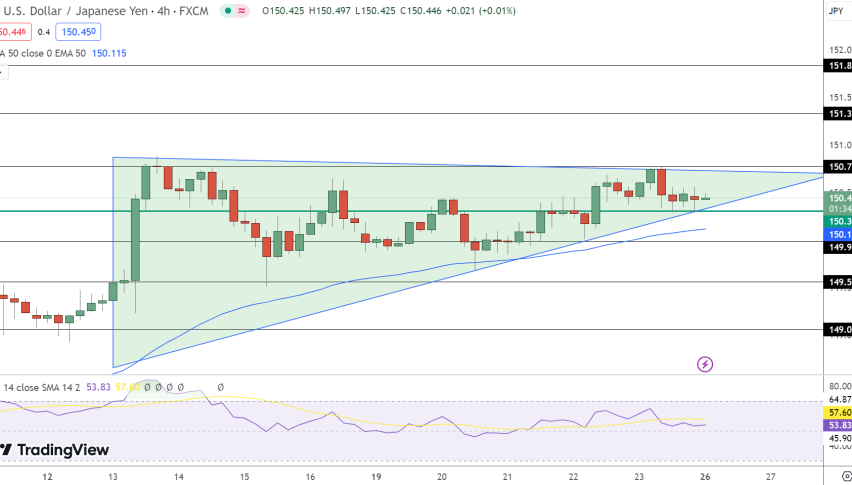The image size is (852, 485).
Task: Click date label 16 on time axis
Action: tap(310, 477)
